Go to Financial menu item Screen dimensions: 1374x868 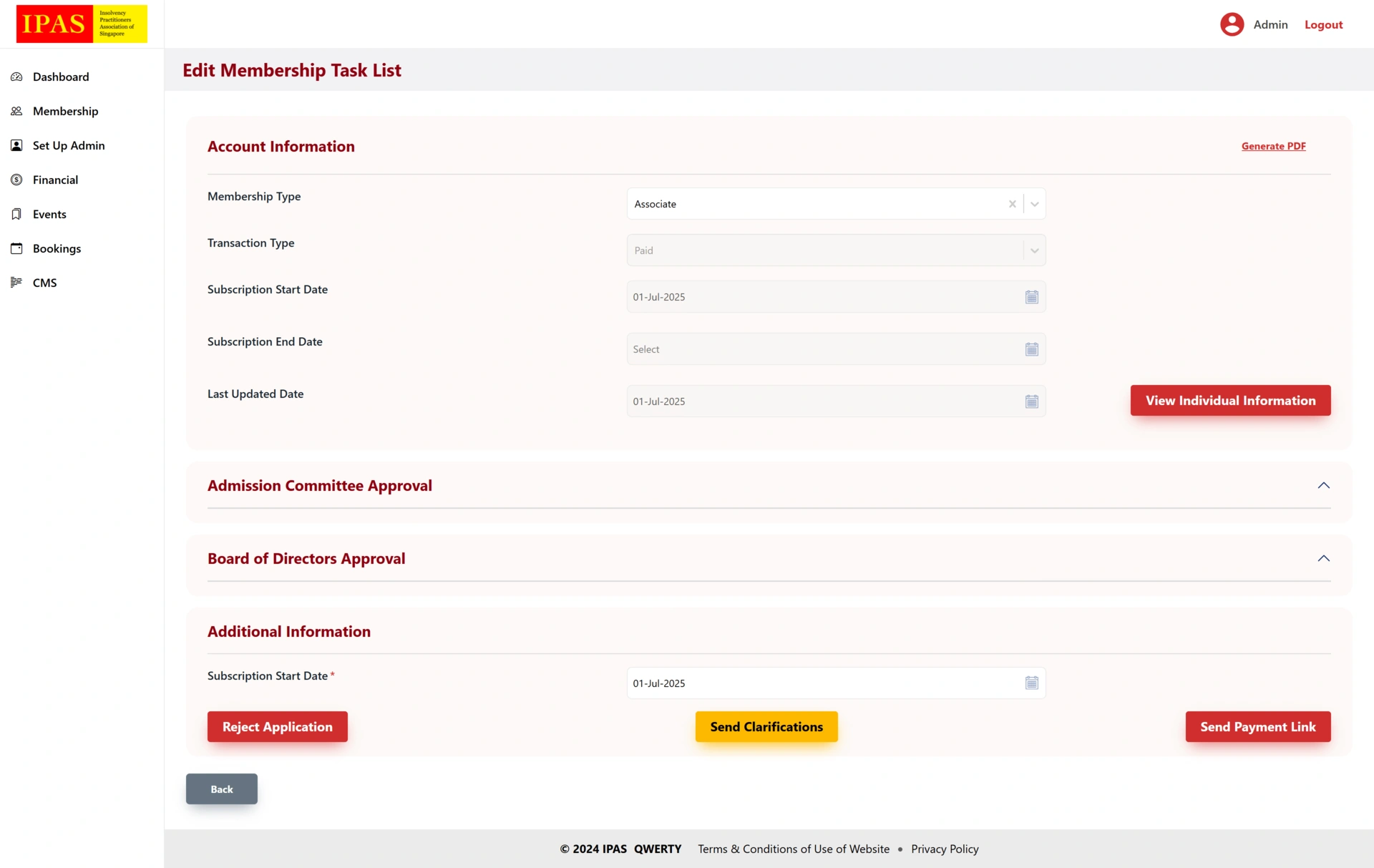[x=55, y=180]
